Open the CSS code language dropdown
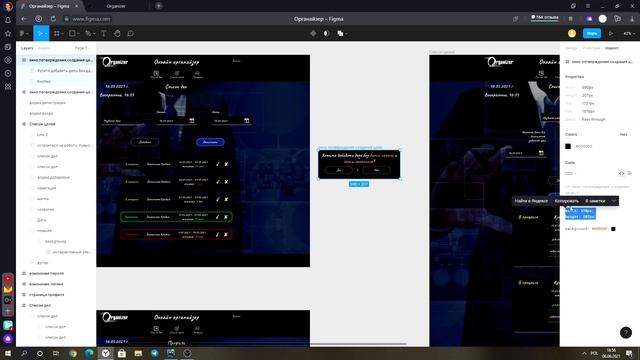This screenshot has height=360, width=640. [571, 173]
